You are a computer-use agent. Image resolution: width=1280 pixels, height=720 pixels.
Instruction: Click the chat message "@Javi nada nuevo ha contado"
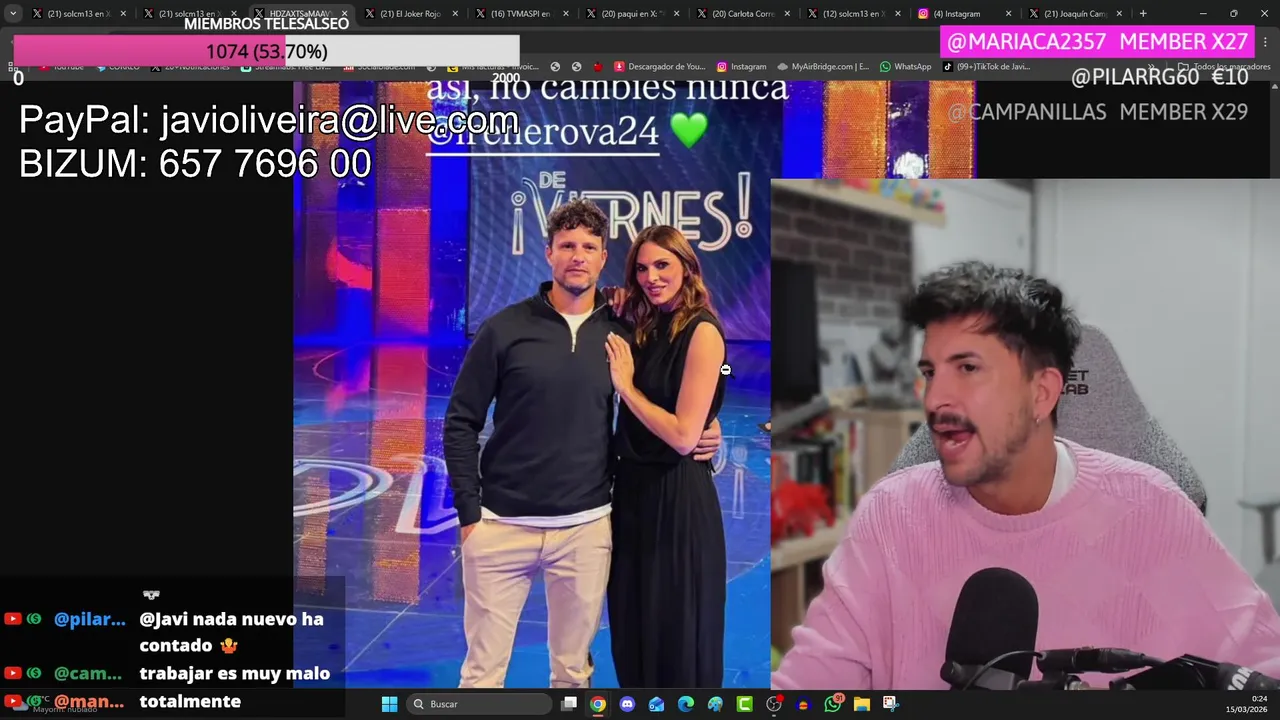(x=232, y=632)
